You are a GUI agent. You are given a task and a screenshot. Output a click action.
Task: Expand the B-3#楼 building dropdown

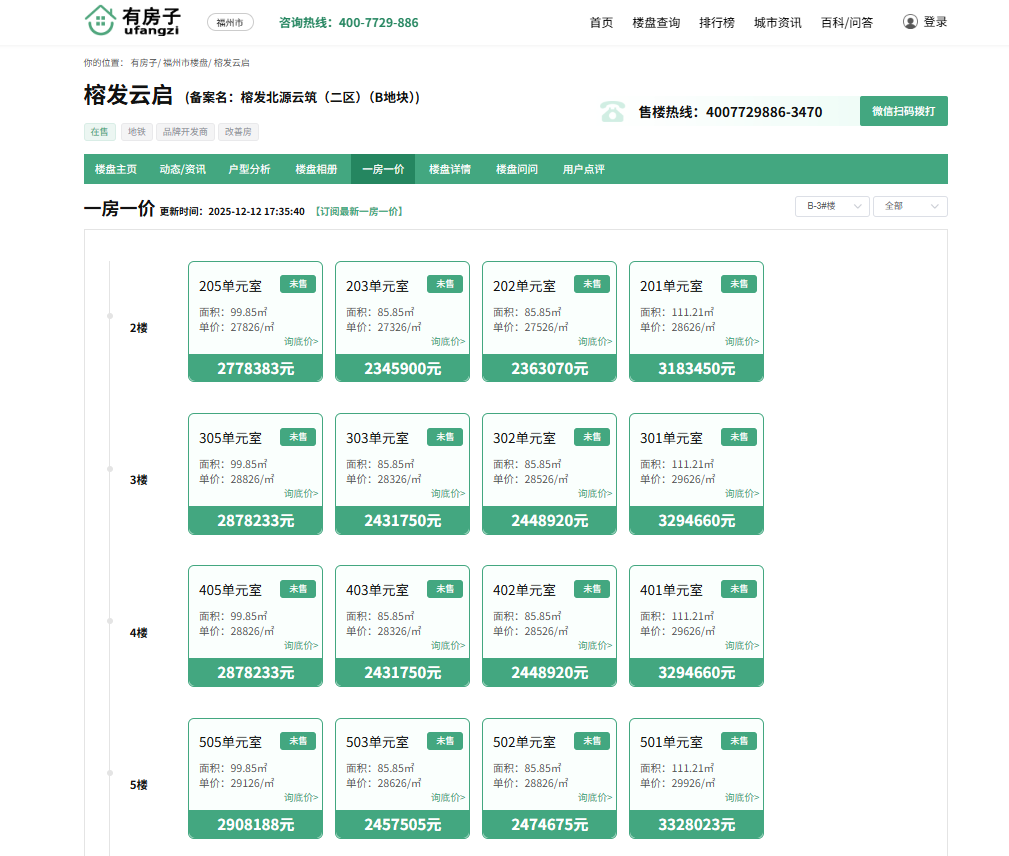(x=831, y=206)
